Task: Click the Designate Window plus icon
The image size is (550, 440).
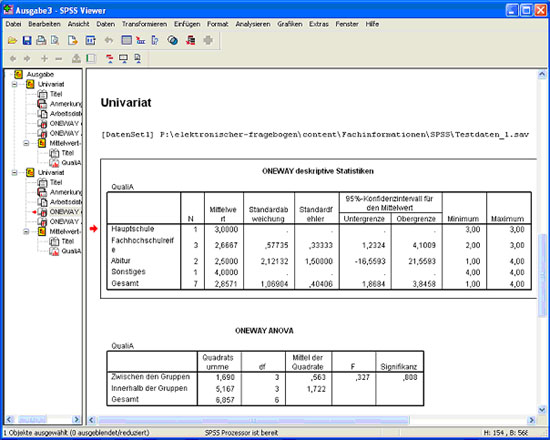Action: tap(208, 41)
